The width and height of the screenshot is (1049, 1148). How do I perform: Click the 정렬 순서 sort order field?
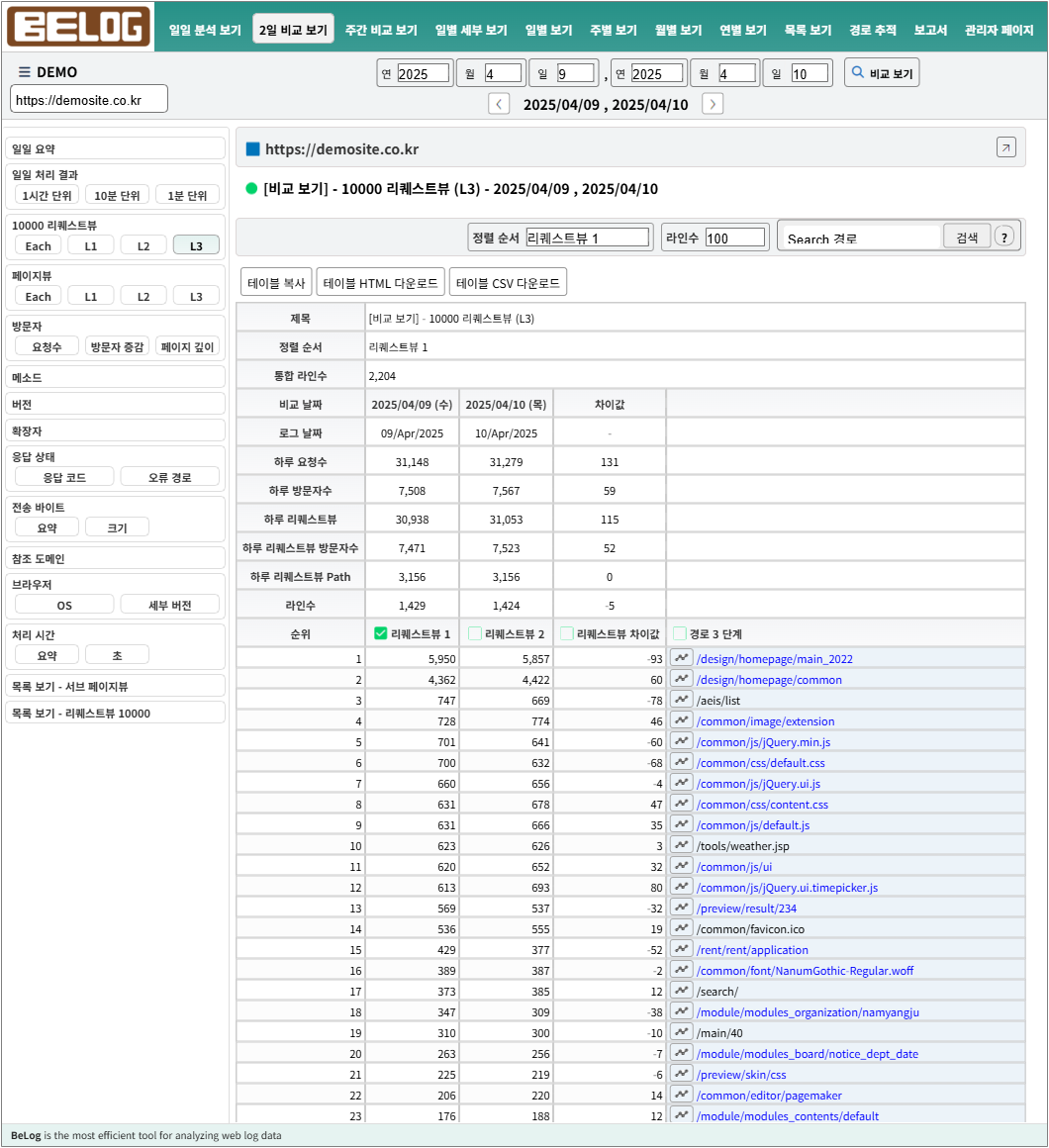click(x=587, y=238)
